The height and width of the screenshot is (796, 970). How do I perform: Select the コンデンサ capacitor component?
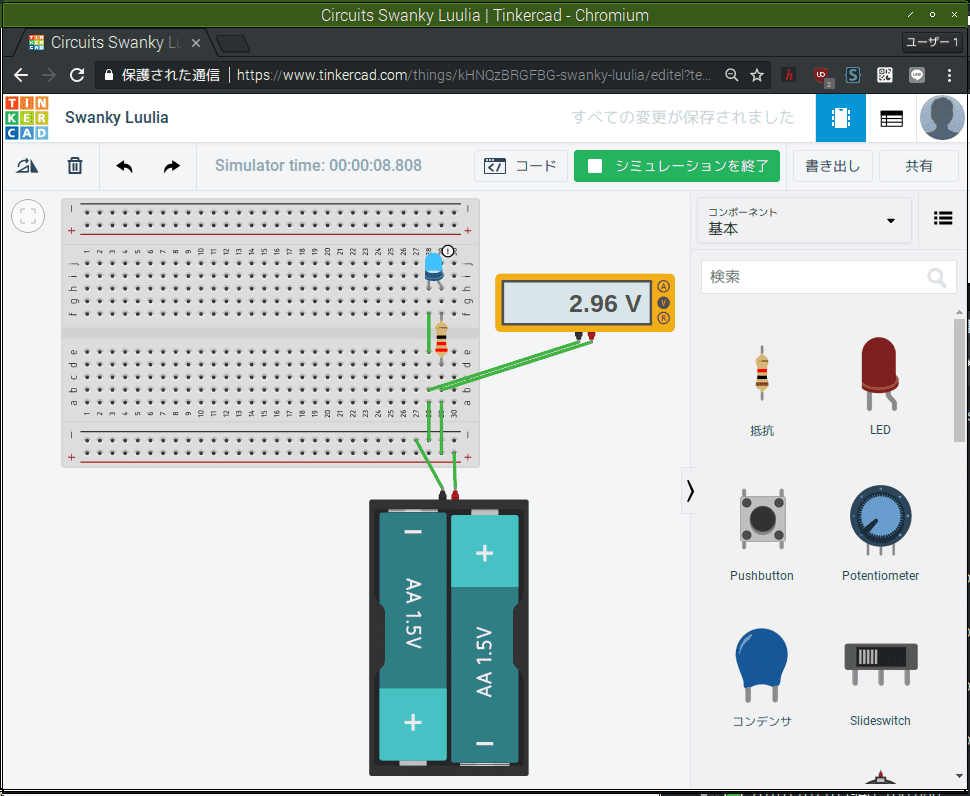click(x=762, y=678)
